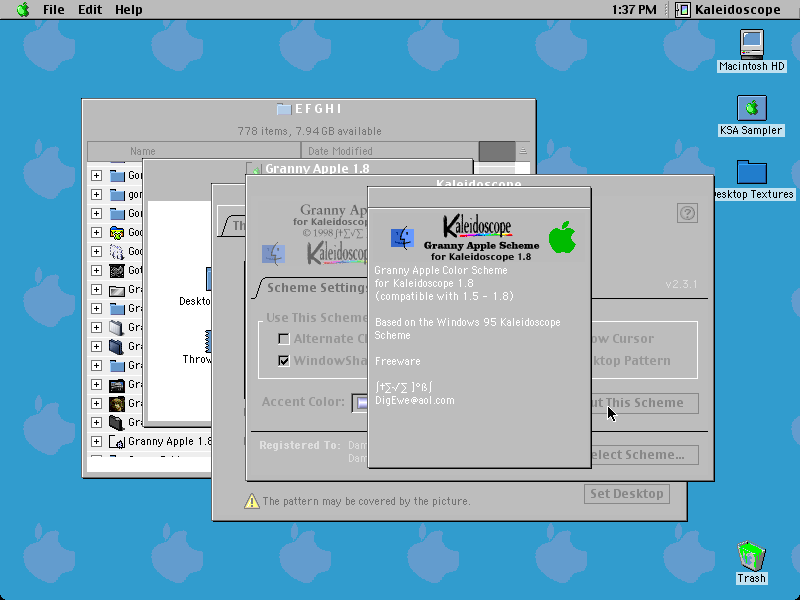Sort EFGHI list by Date Modified column

click(390, 151)
